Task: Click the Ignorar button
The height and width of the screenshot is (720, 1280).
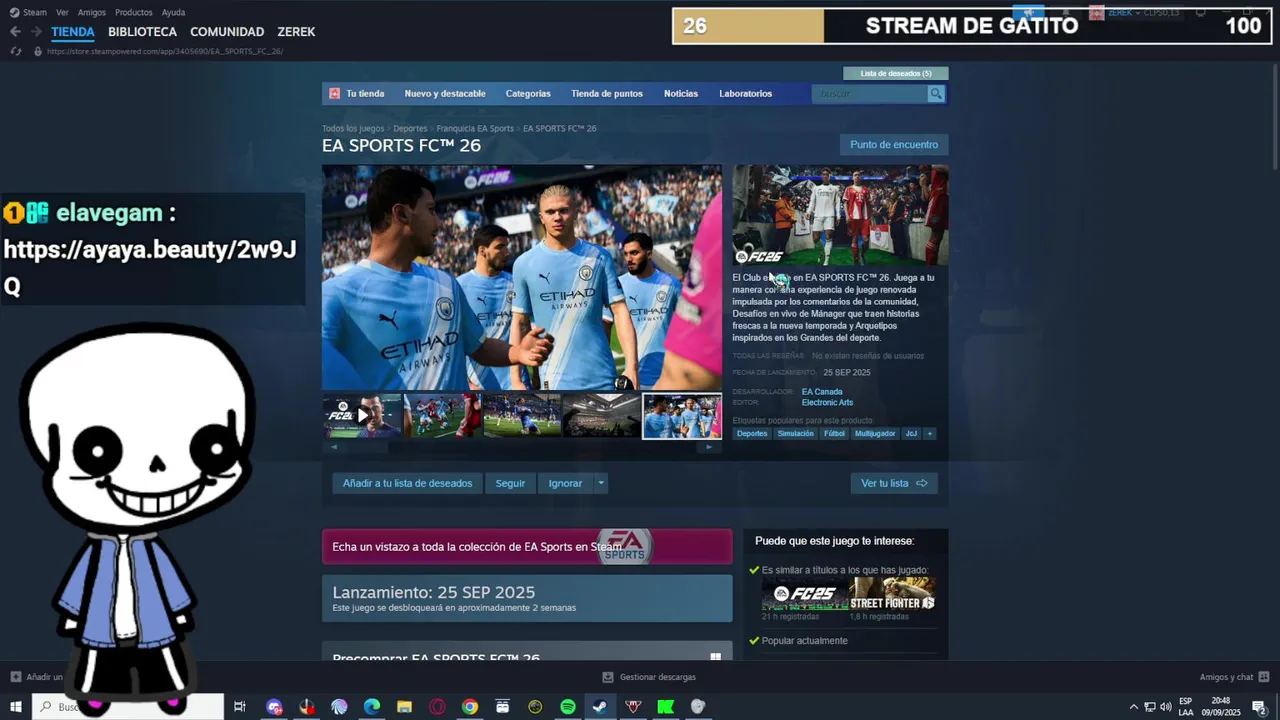Action: (x=565, y=483)
